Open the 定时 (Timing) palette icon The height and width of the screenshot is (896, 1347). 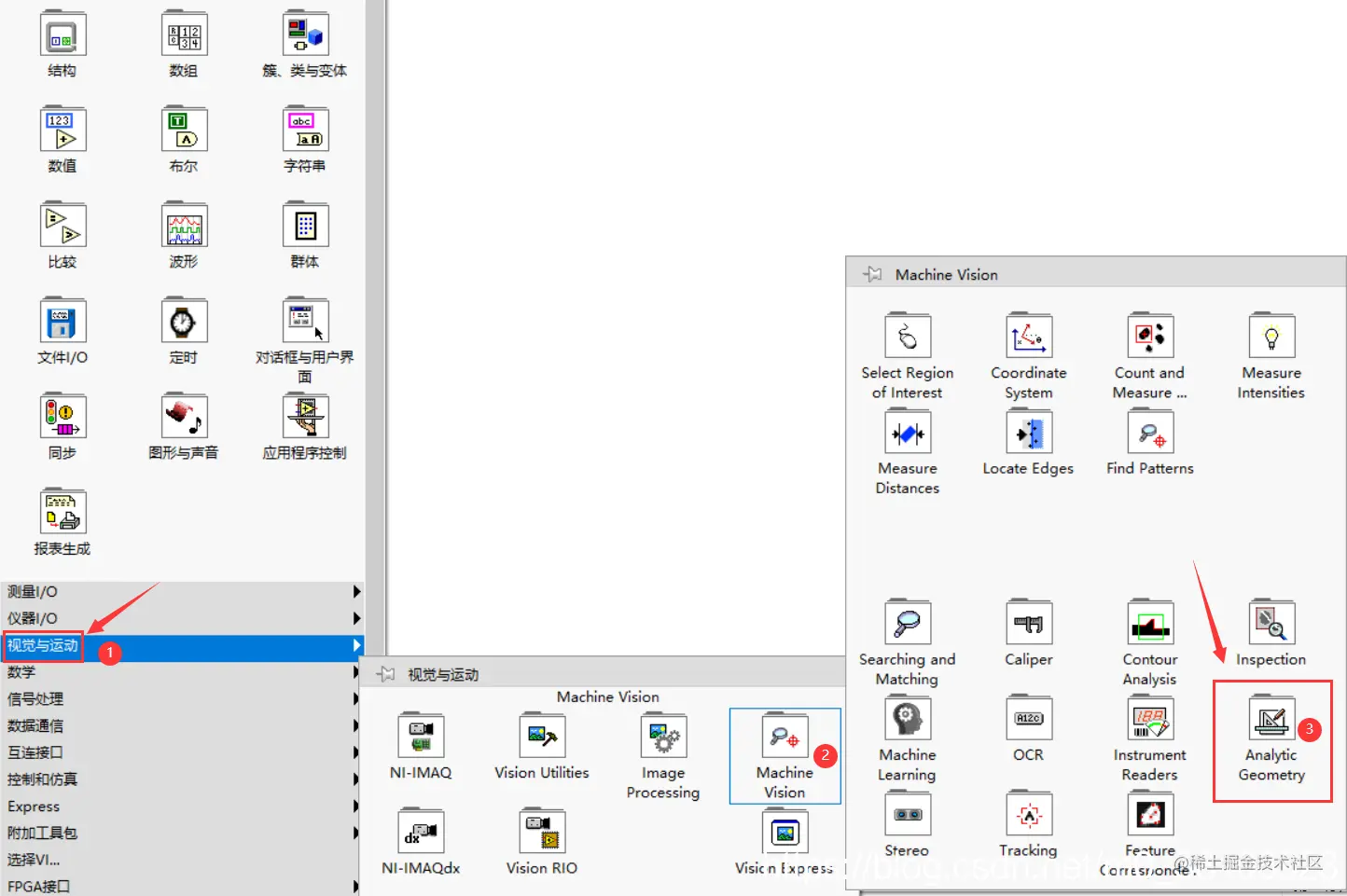(x=184, y=322)
